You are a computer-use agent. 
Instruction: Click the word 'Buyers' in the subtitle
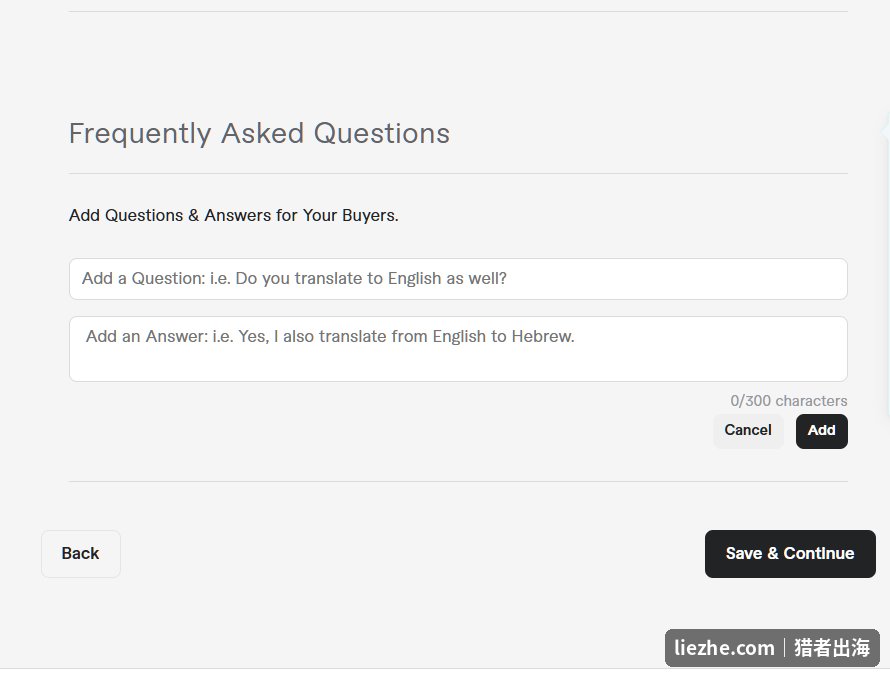tap(368, 216)
